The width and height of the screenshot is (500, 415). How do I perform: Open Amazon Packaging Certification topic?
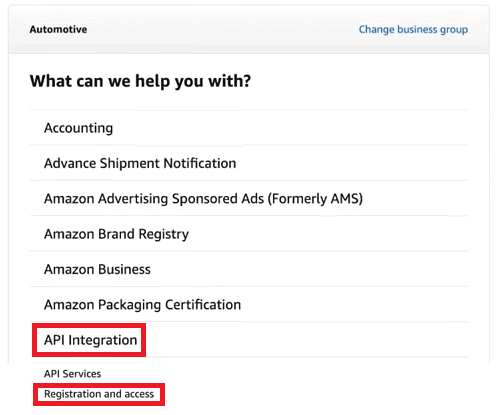tap(249, 304)
